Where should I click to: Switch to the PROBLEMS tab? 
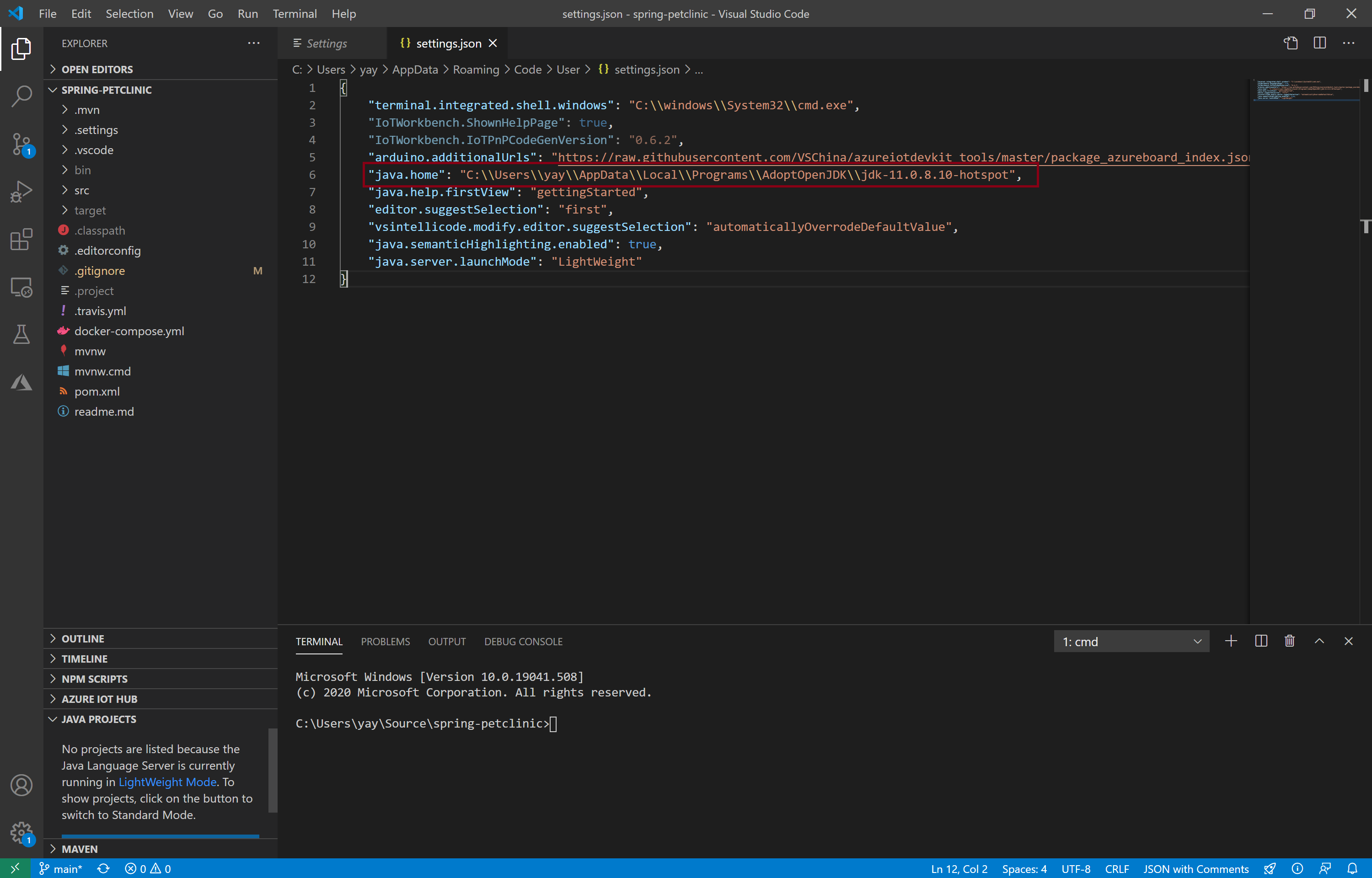pos(386,641)
